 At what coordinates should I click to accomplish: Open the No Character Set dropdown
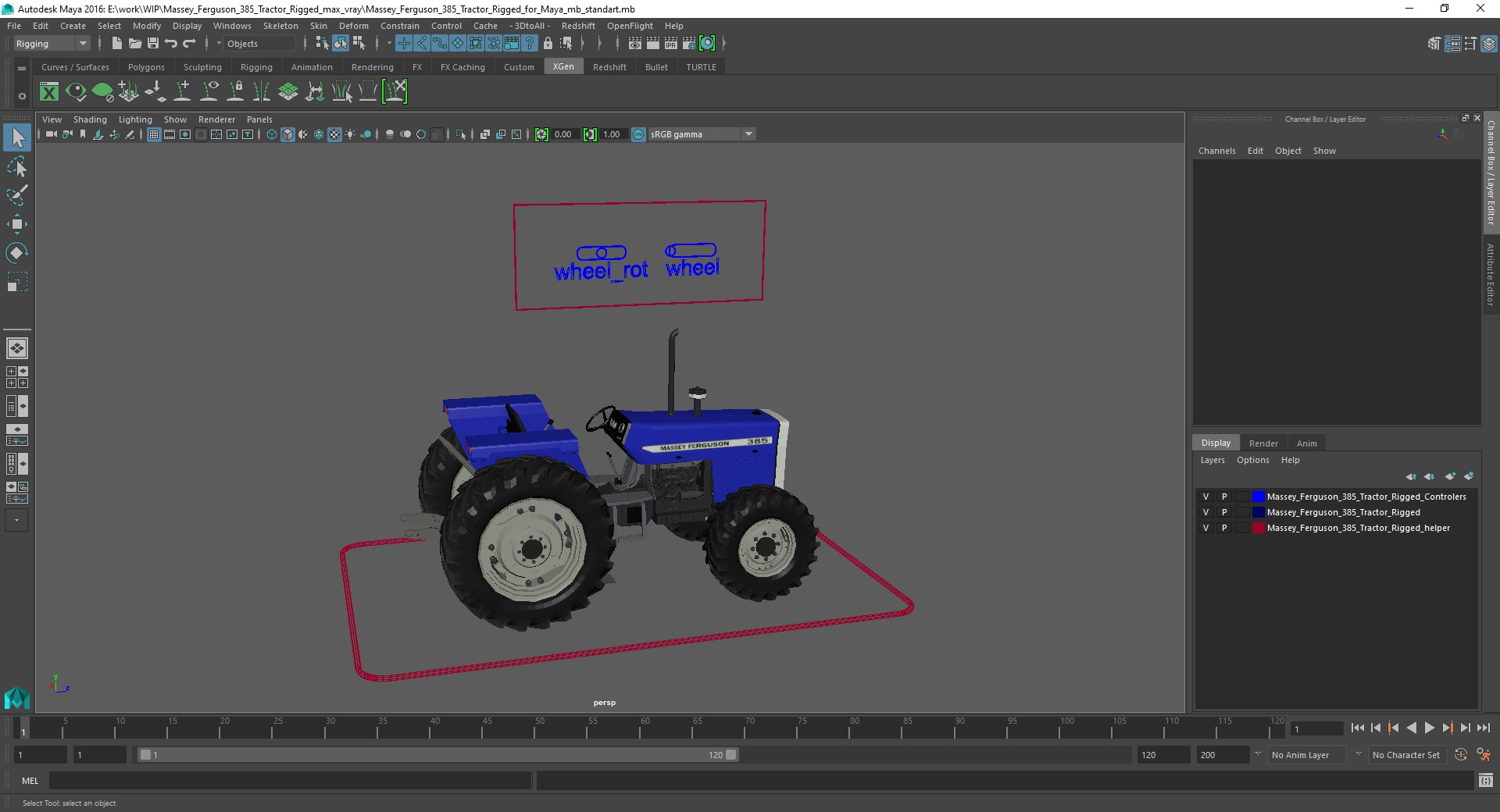click(x=1406, y=755)
